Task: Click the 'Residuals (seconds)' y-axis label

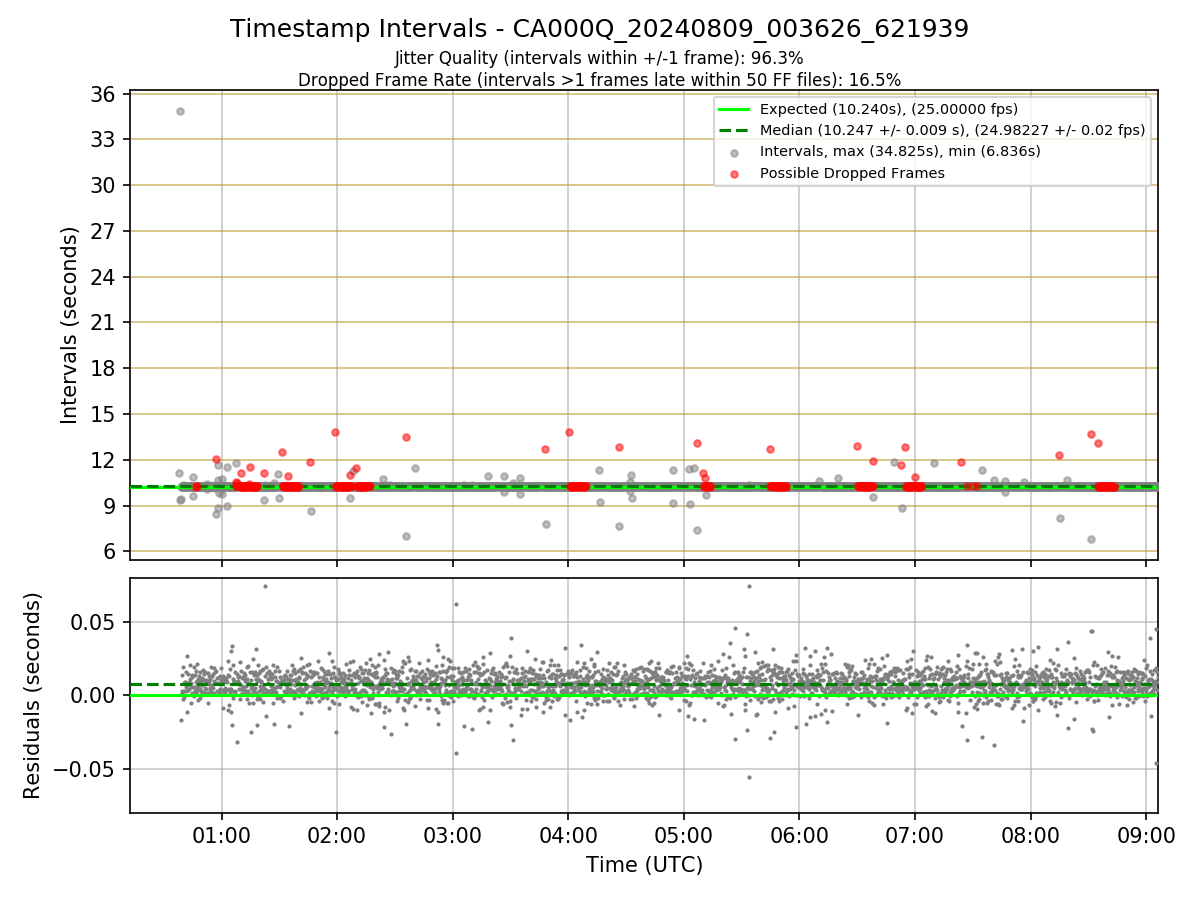Action: tap(32, 695)
